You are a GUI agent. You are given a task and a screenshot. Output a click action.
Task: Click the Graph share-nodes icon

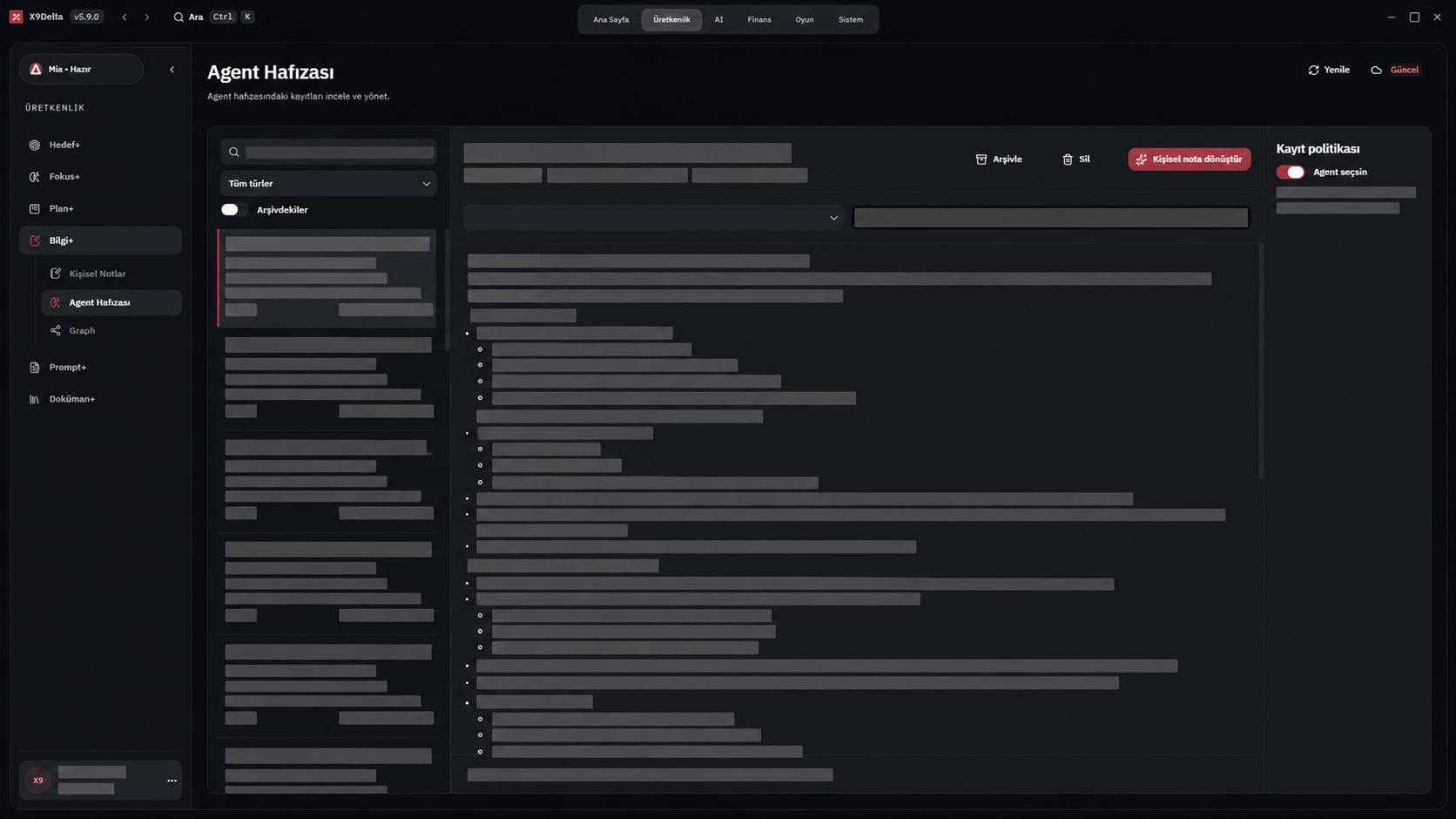point(56,331)
